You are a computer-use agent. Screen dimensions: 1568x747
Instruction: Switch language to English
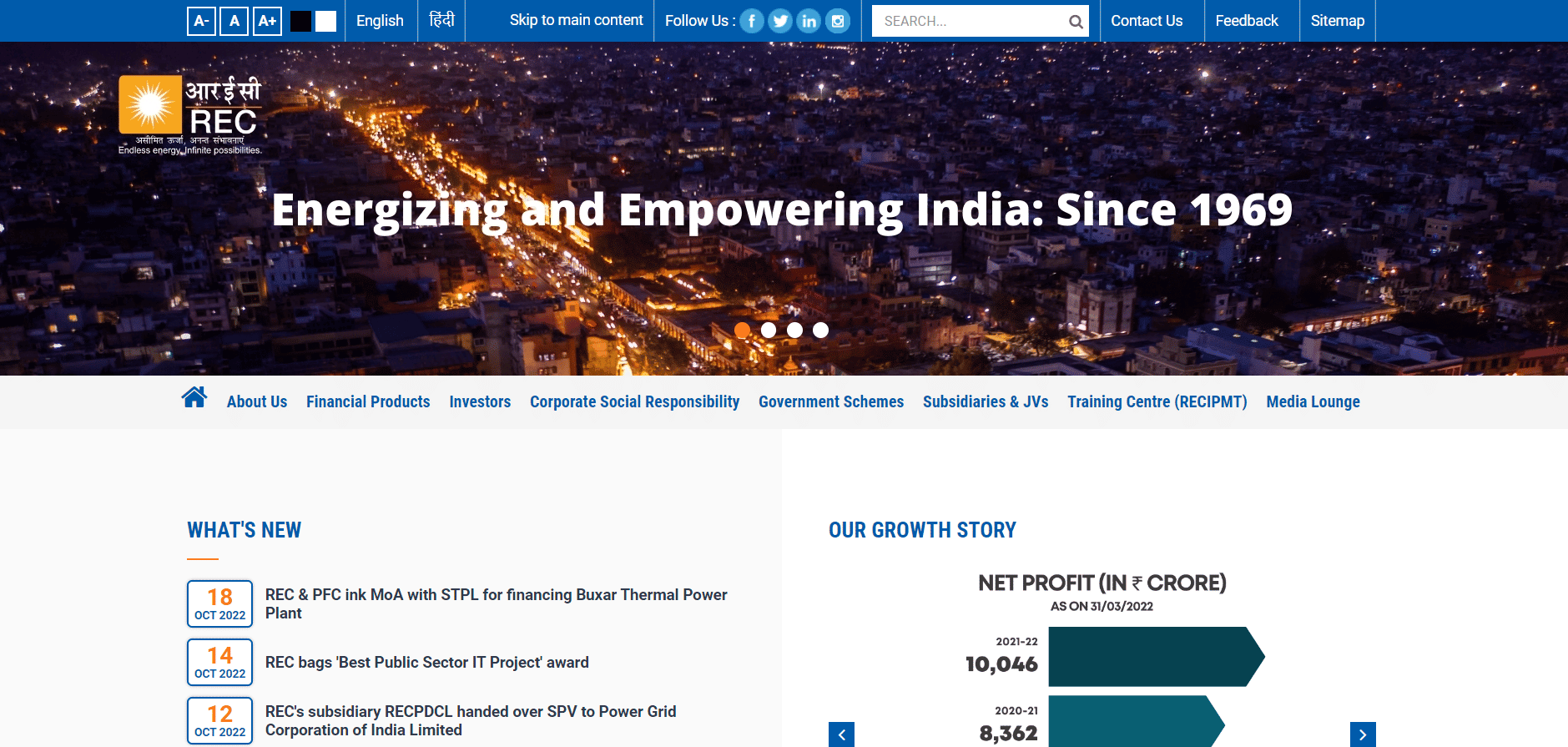[x=380, y=21]
